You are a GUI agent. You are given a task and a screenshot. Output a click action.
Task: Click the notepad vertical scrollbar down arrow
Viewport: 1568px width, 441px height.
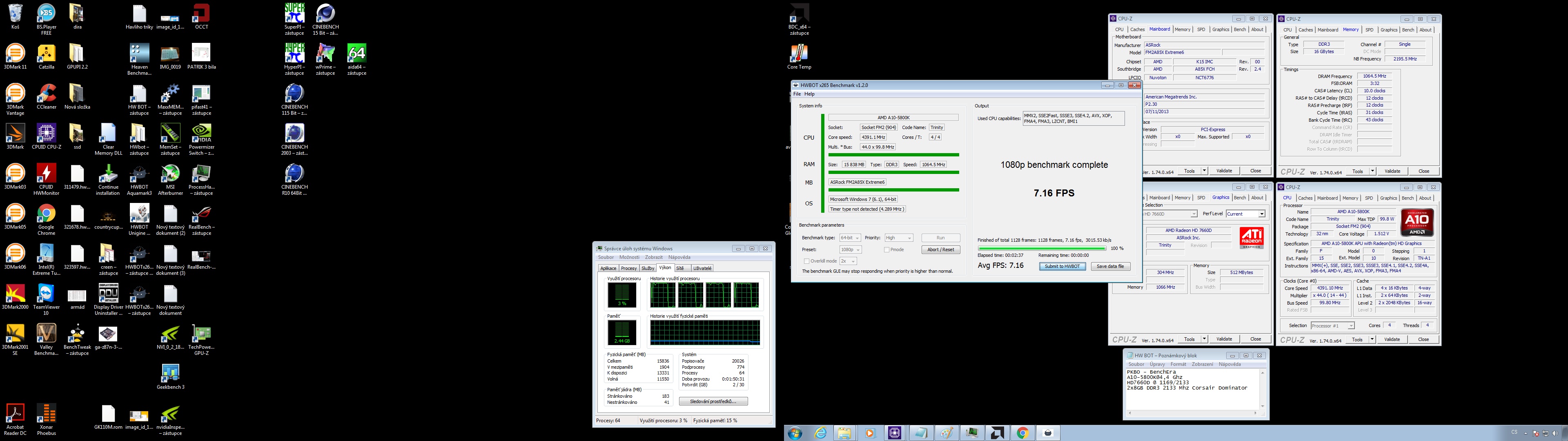(x=1262, y=406)
